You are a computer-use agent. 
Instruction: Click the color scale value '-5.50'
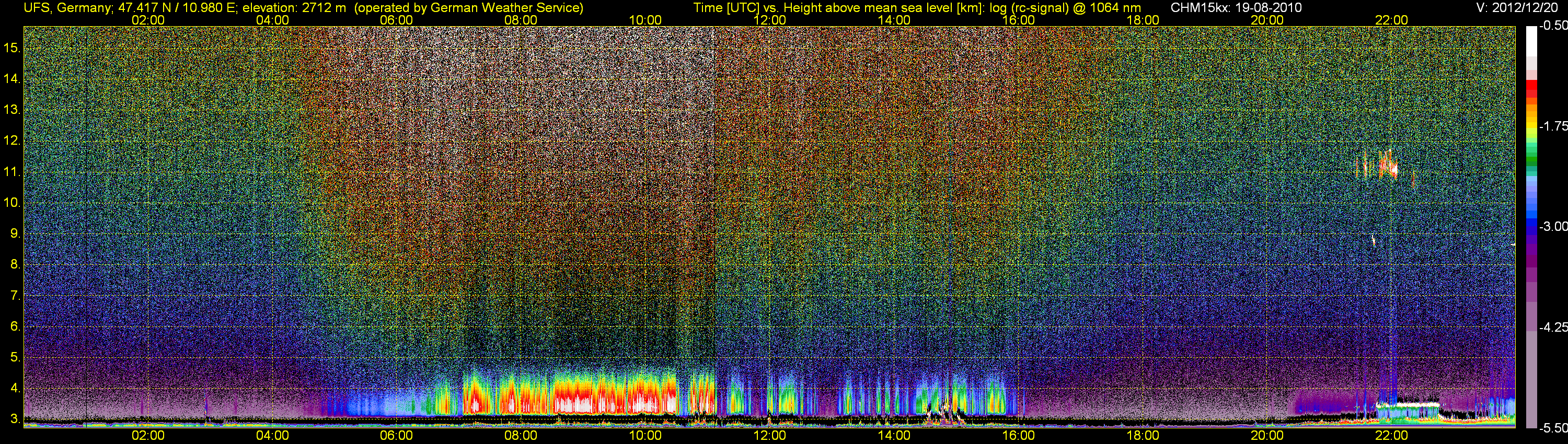click(x=1553, y=428)
